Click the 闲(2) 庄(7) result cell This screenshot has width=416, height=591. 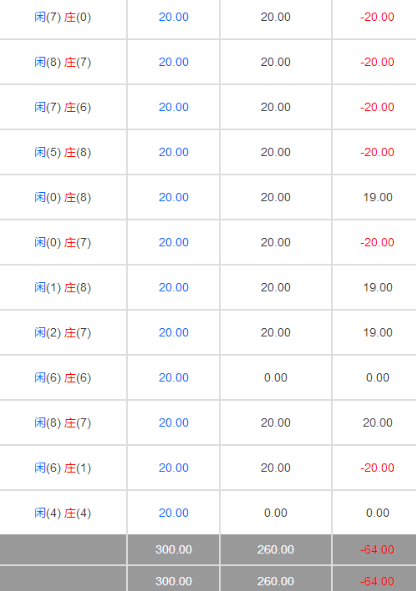tap(63, 332)
